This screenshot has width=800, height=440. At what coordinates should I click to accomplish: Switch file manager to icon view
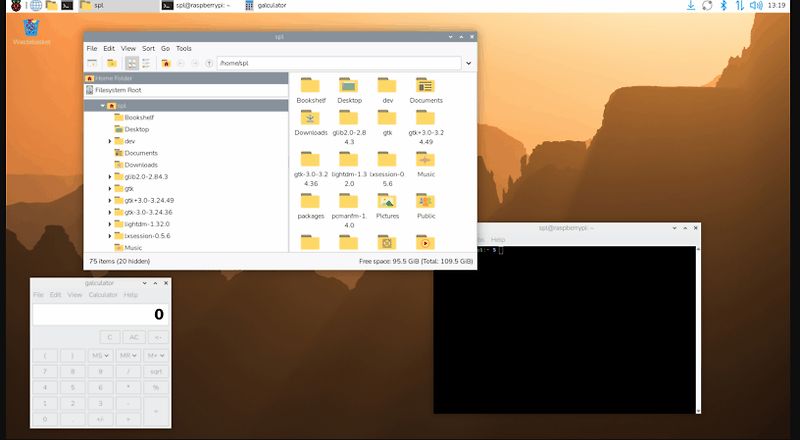coord(131,63)
